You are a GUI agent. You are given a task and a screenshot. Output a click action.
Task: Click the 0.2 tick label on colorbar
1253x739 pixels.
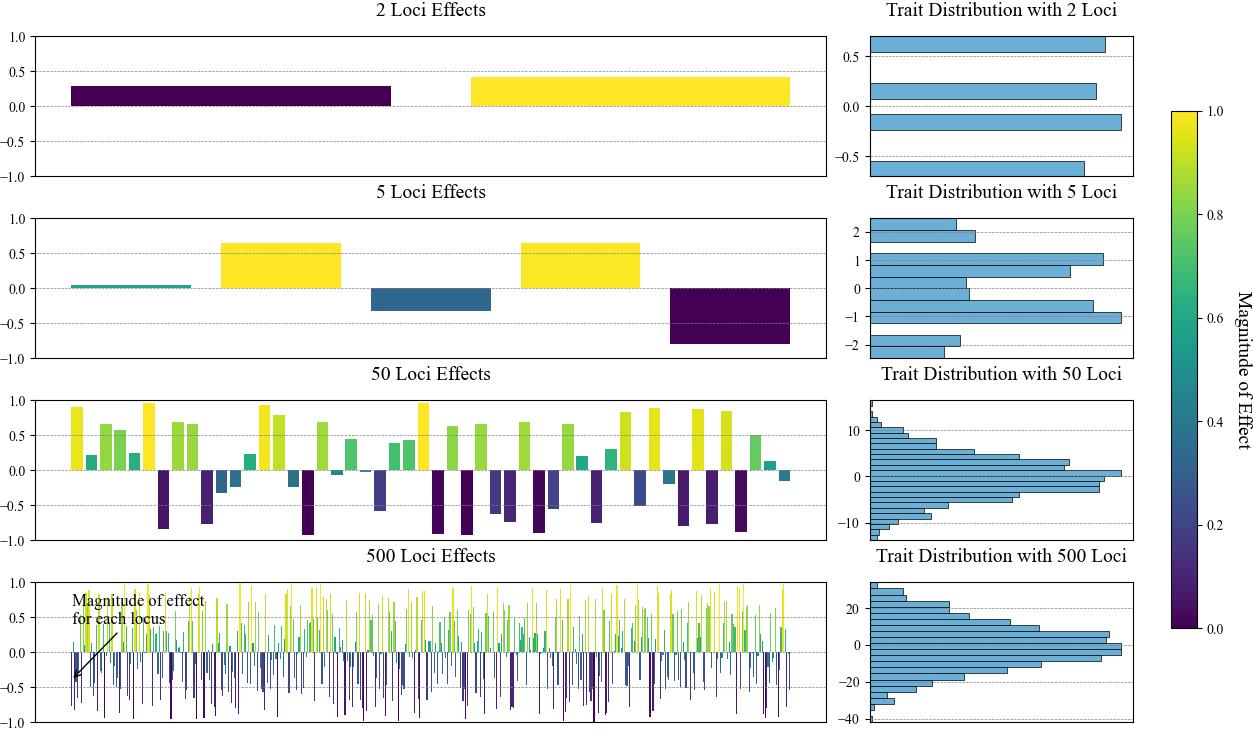pyautogui.click(x=1214, y=525)
